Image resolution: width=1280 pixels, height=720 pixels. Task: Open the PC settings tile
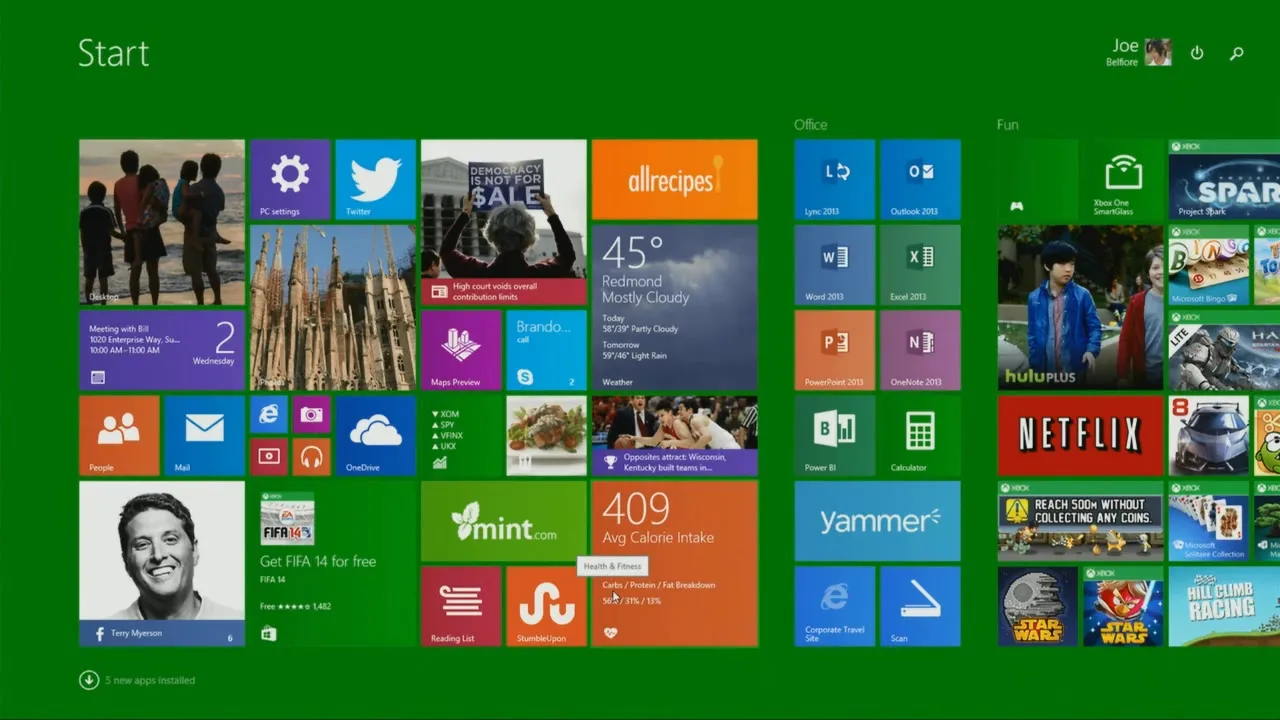[x=290, y=179]
